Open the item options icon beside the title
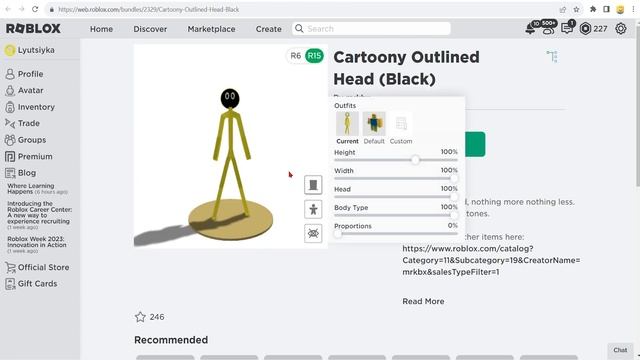 552,56
